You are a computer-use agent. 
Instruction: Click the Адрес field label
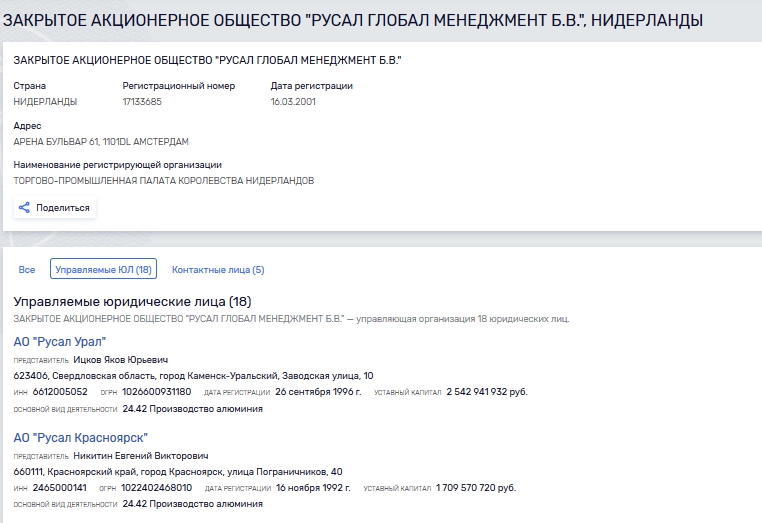tap(27, 126)
